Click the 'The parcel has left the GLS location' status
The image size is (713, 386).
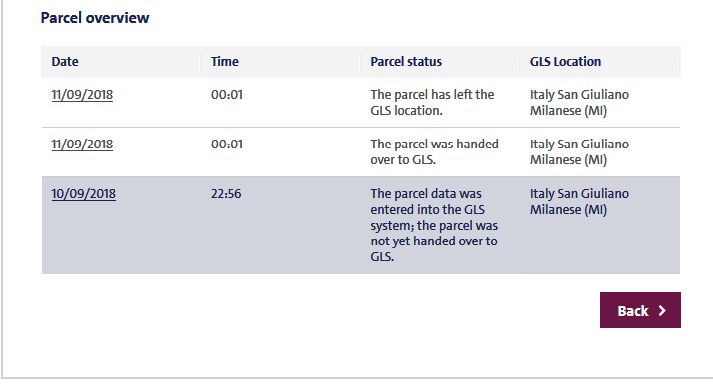(x=432, y=102)
